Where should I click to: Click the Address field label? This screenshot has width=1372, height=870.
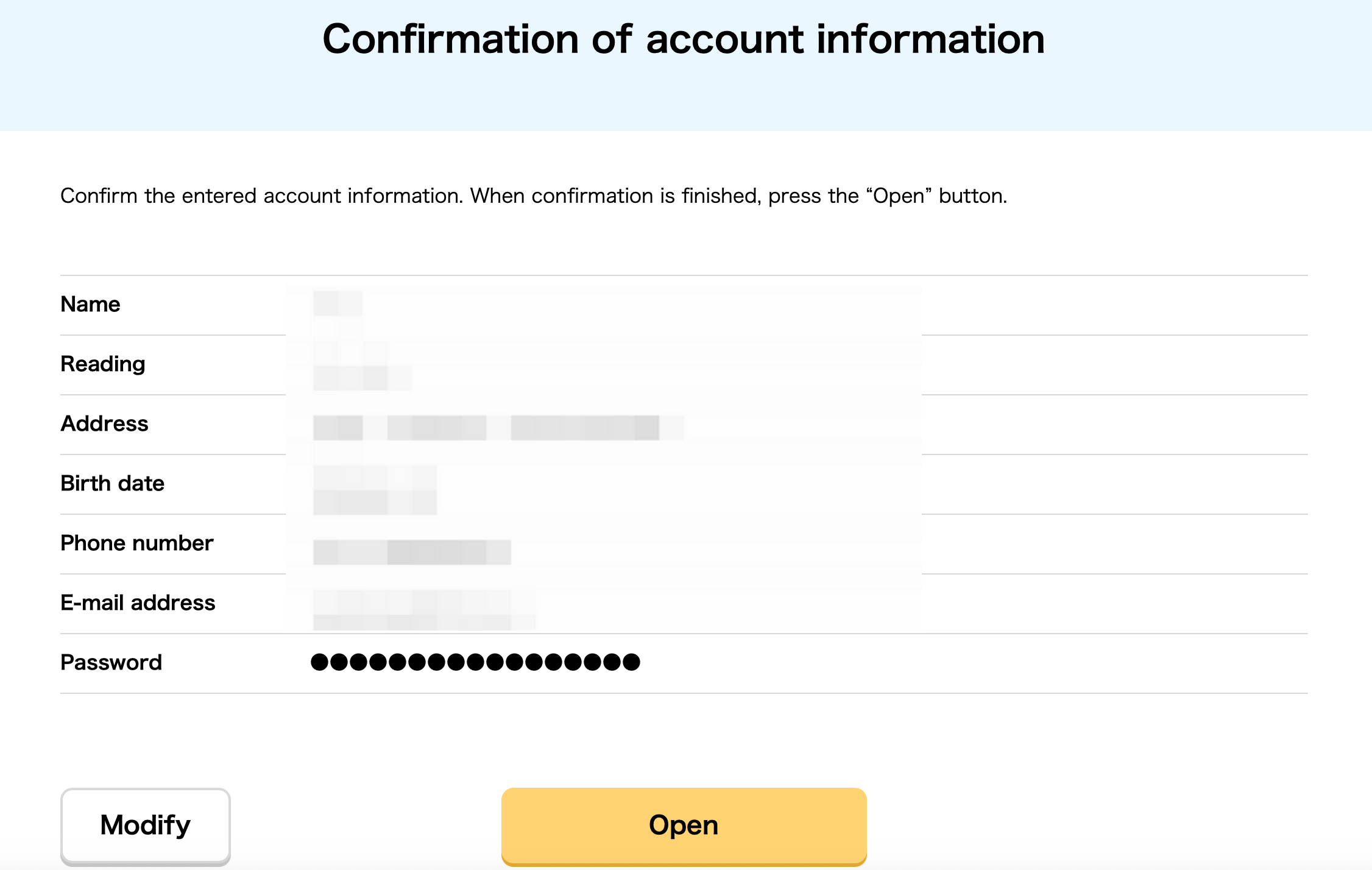coord(104,423)
